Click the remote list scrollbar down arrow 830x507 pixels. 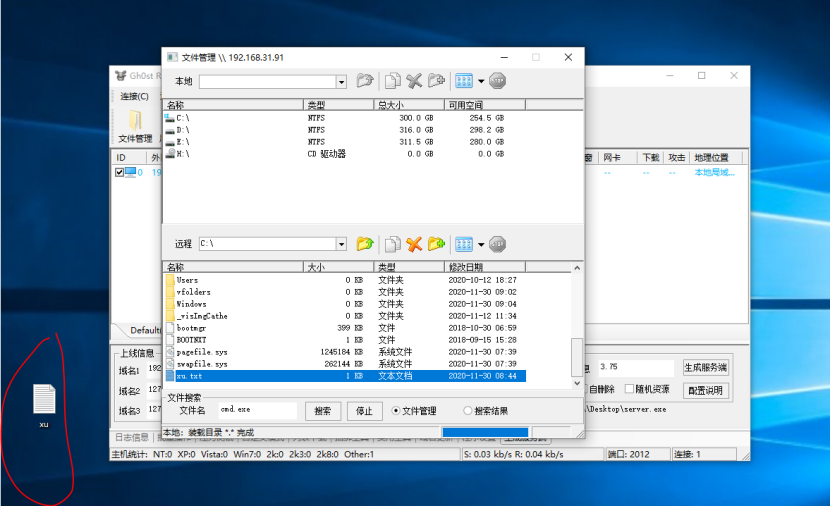pos(577,383)
